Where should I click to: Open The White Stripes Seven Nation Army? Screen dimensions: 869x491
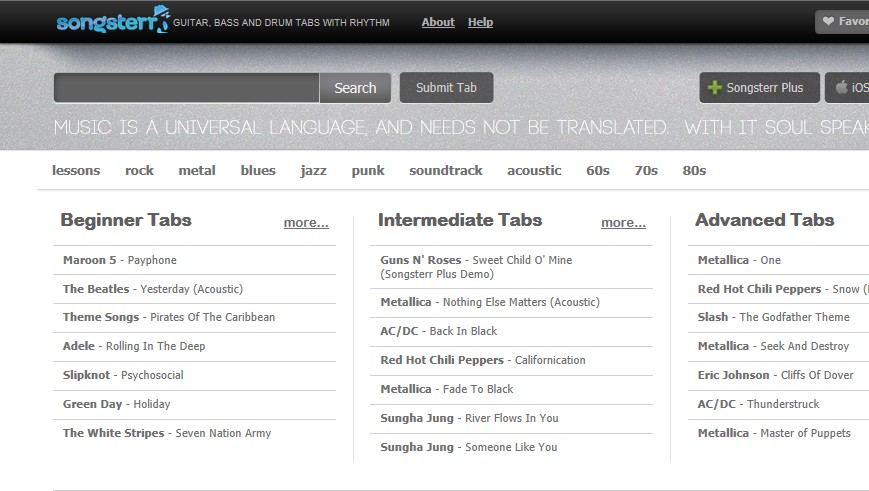(x=167, y=433)
